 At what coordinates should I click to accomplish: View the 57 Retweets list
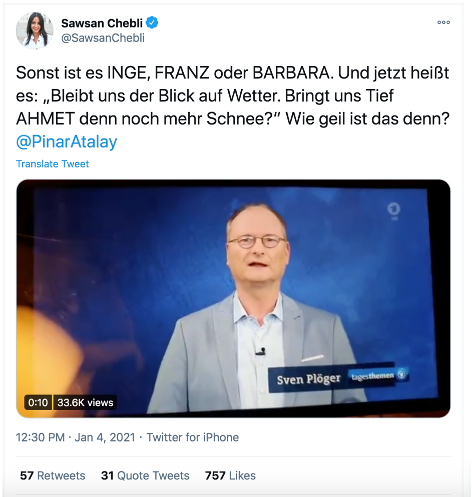coord(53,475)
